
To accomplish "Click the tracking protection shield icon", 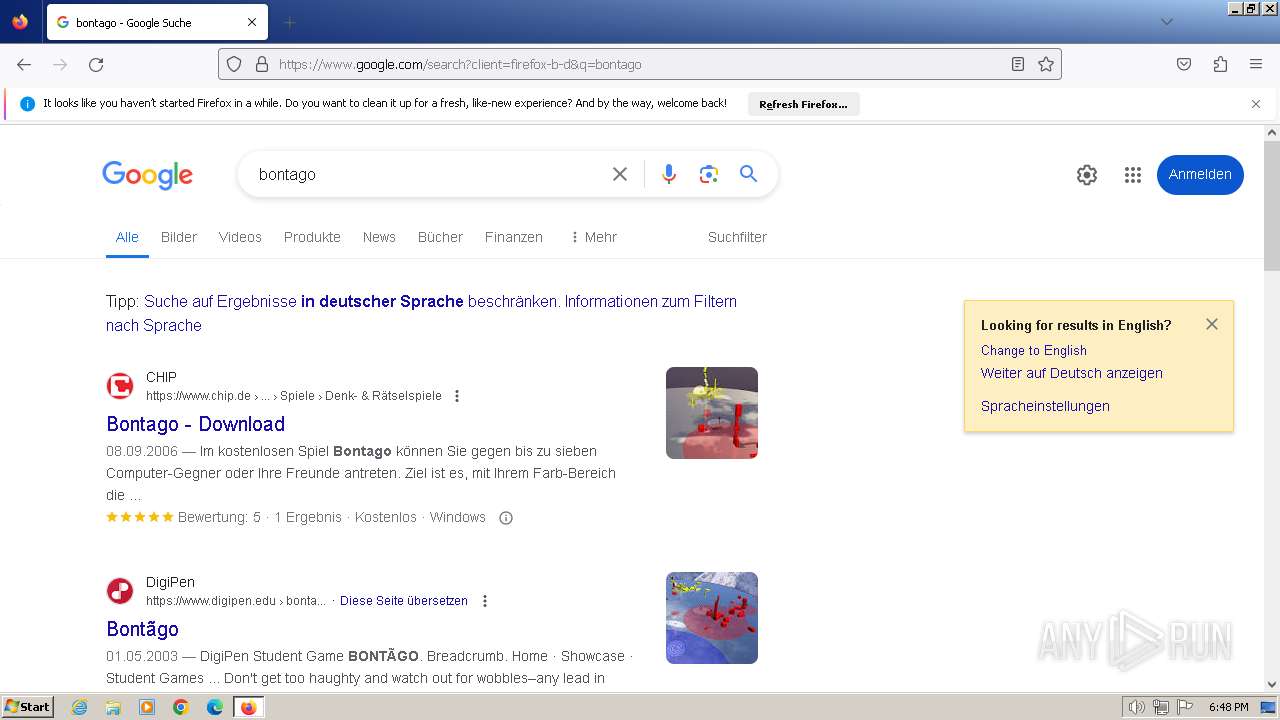I will point(234,64).
